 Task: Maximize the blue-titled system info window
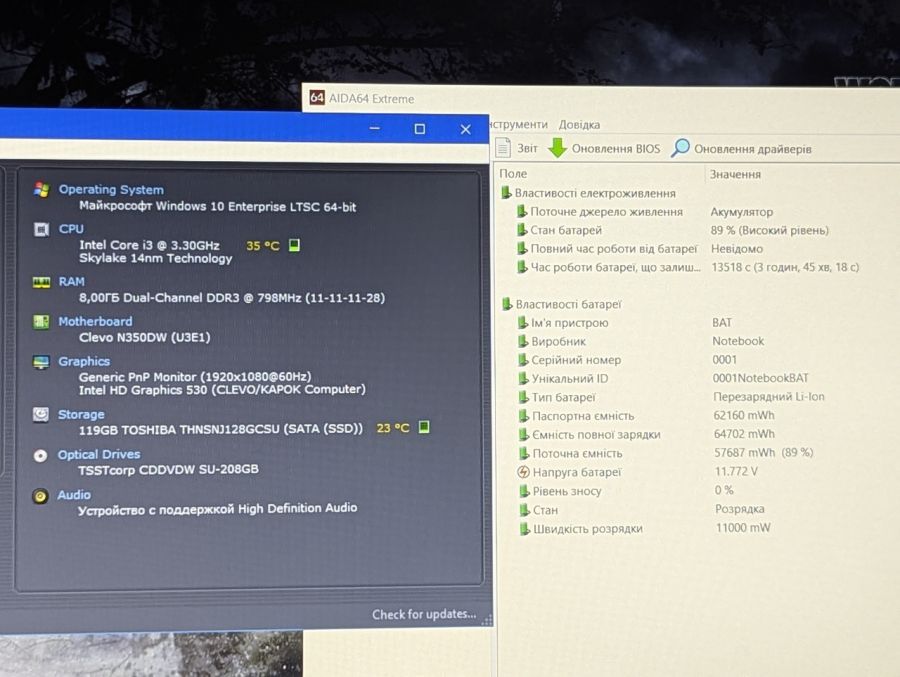click(x=420, y=129)
